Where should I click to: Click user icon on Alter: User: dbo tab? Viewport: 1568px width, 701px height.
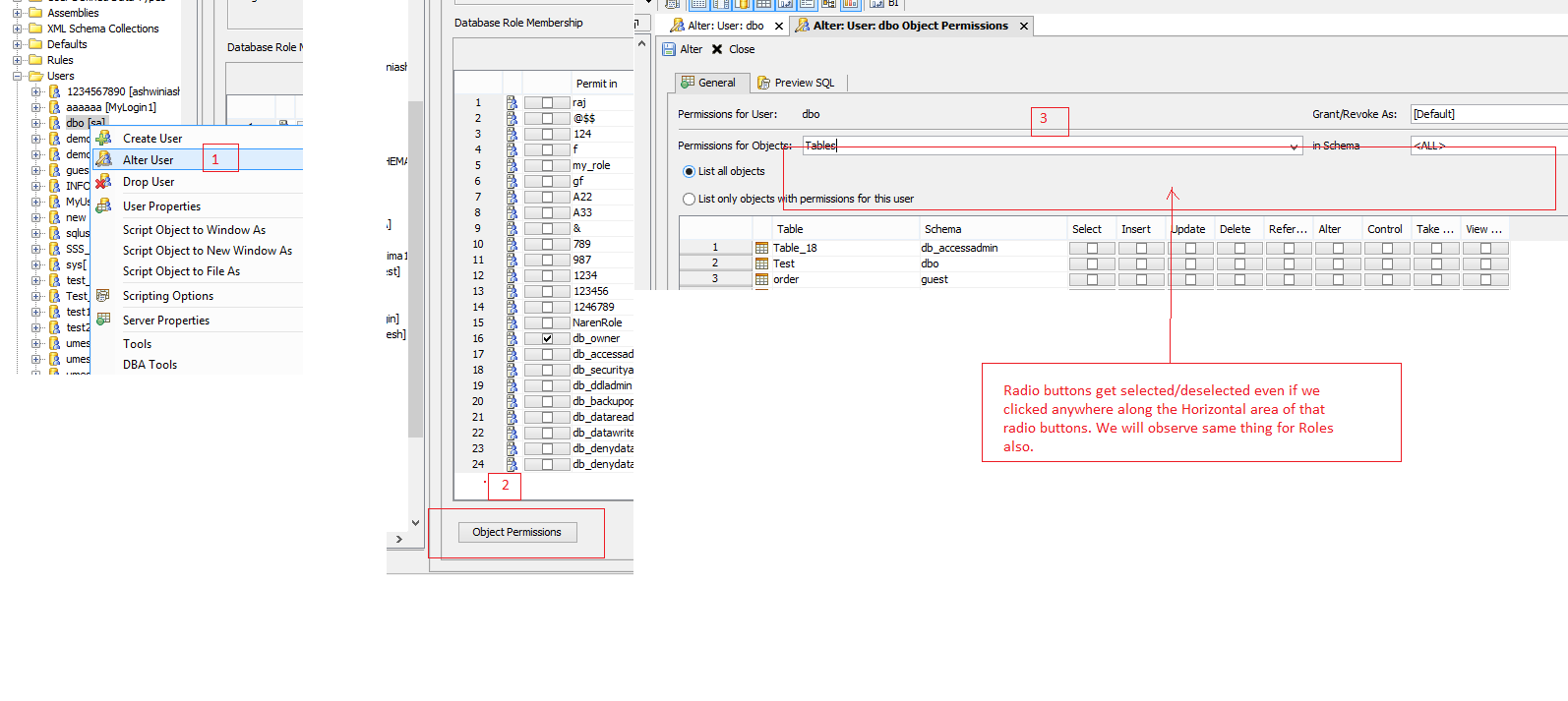pyautogui.click(x=677, y=26)
